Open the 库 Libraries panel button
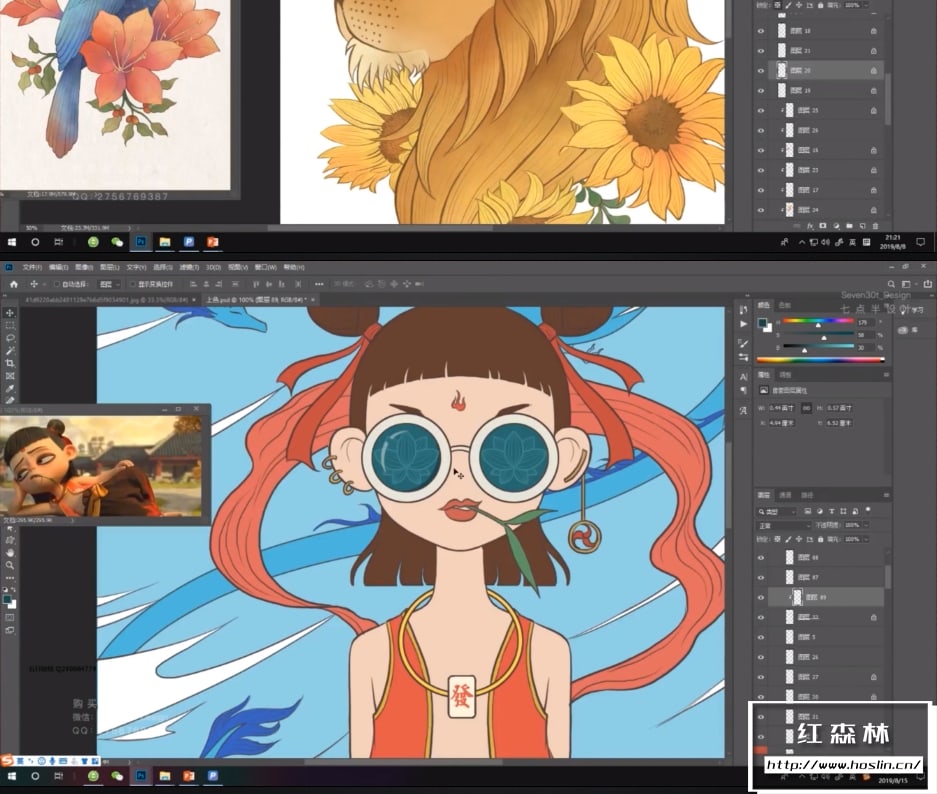Viewport: 937px width, 794px height. 909,330
